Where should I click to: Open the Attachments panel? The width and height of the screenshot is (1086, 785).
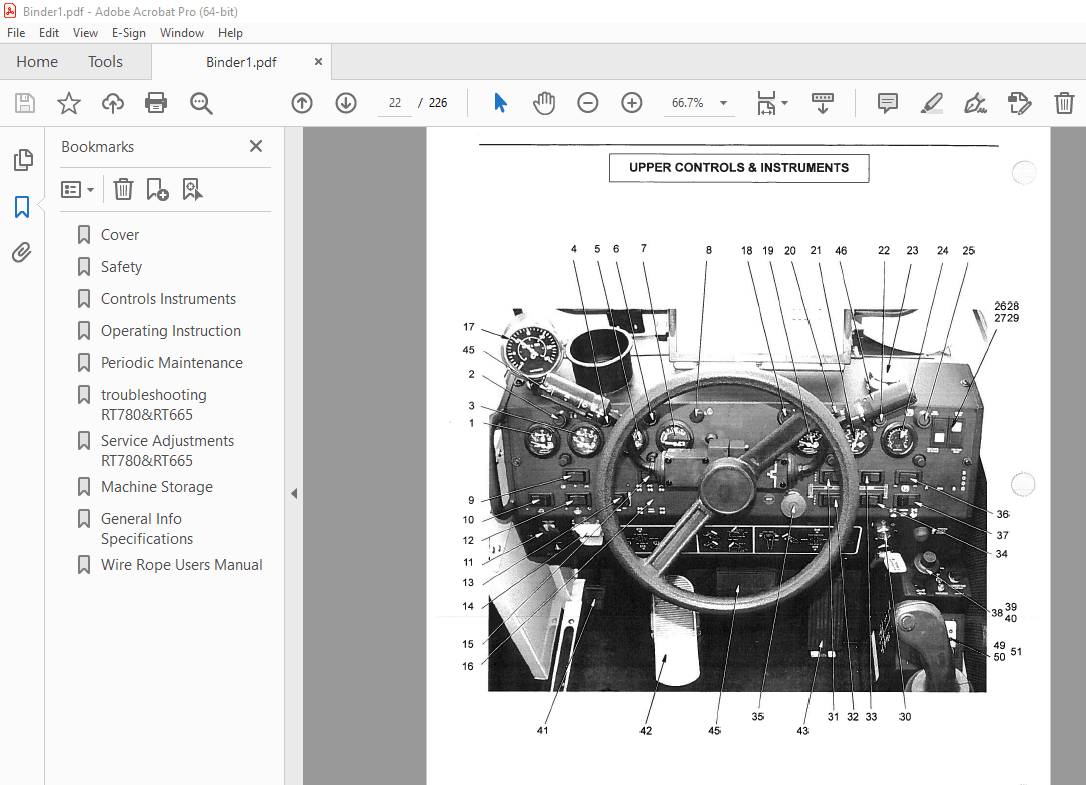coord(22,252)
